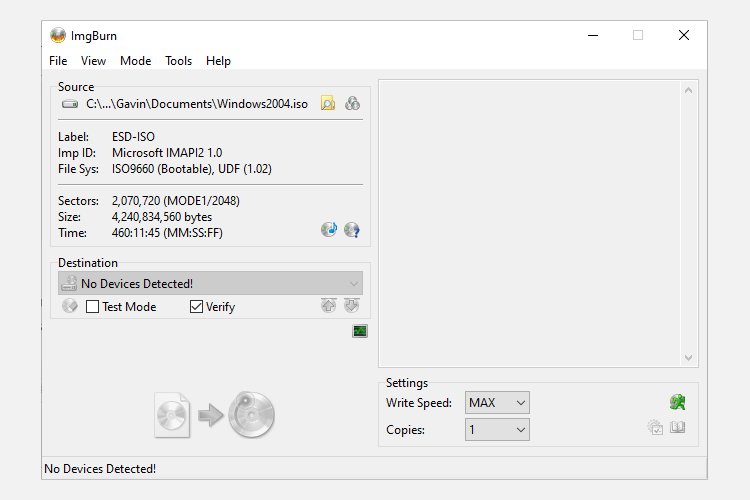Open the Tools menu

pyautogui.click(x=178, y=61)
